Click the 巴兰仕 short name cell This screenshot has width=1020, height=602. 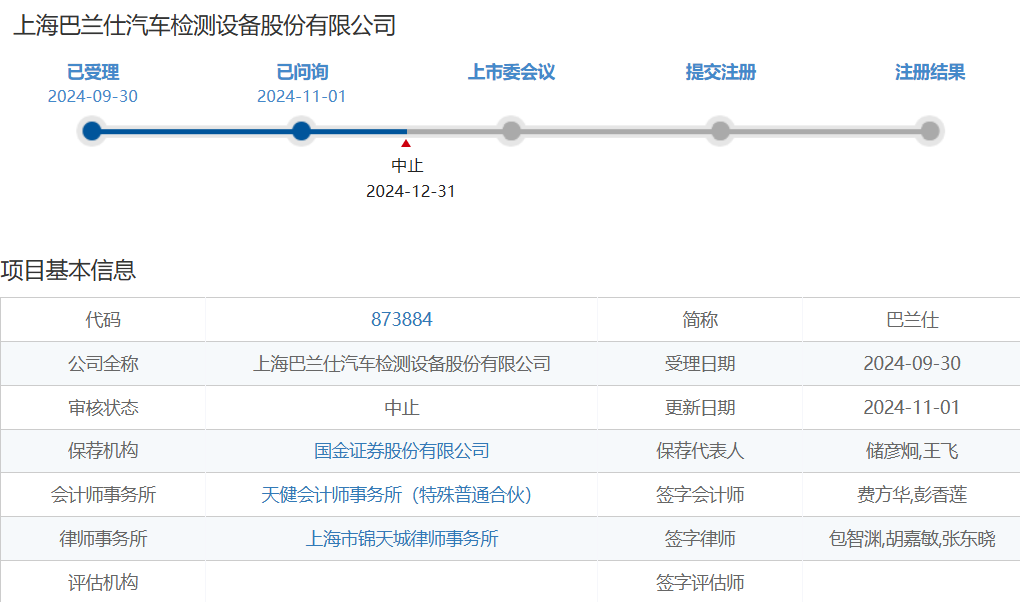(911, 320)
